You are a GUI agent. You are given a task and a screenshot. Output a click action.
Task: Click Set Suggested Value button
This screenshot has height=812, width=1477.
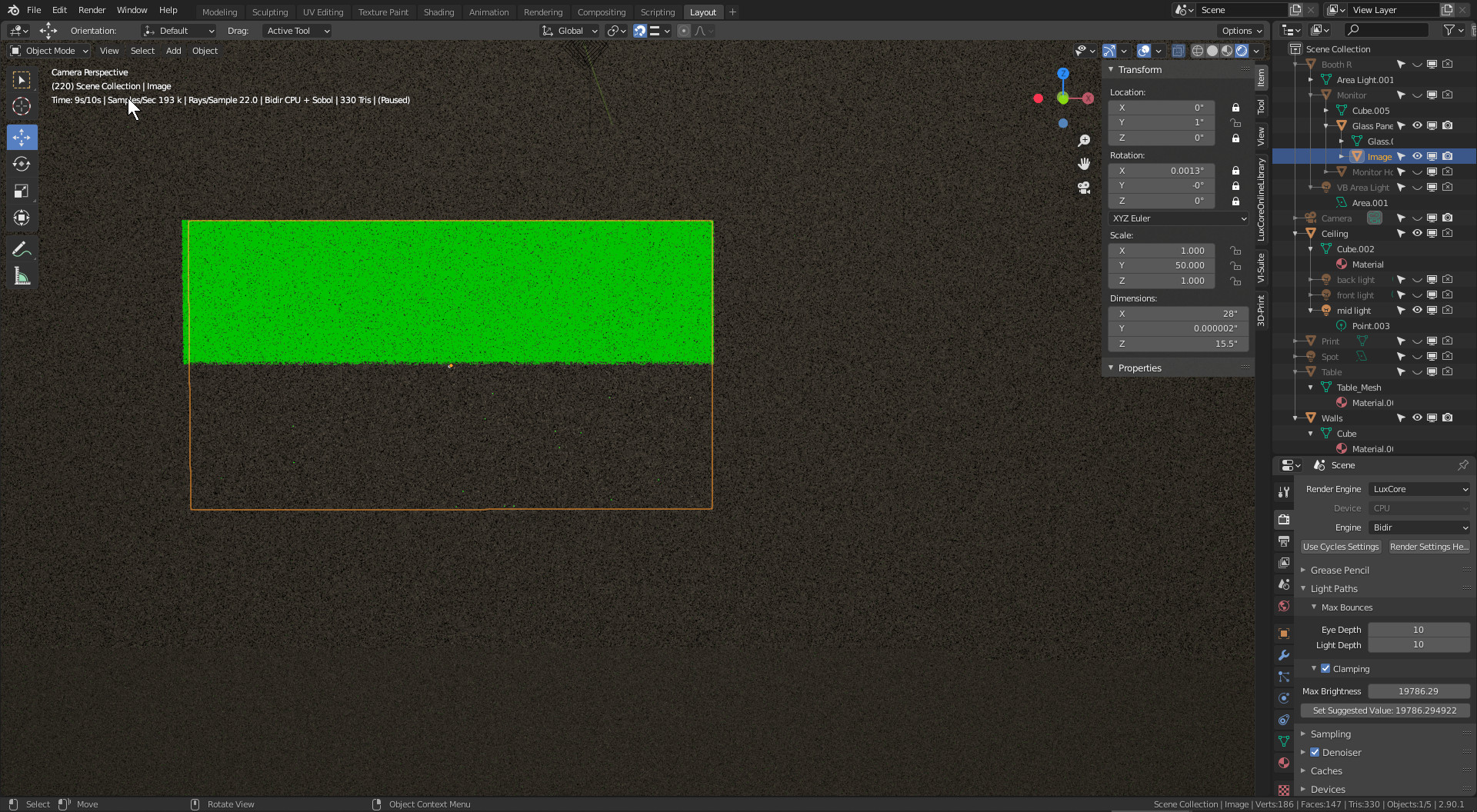pyautogui.click(x=1385, y=710)
